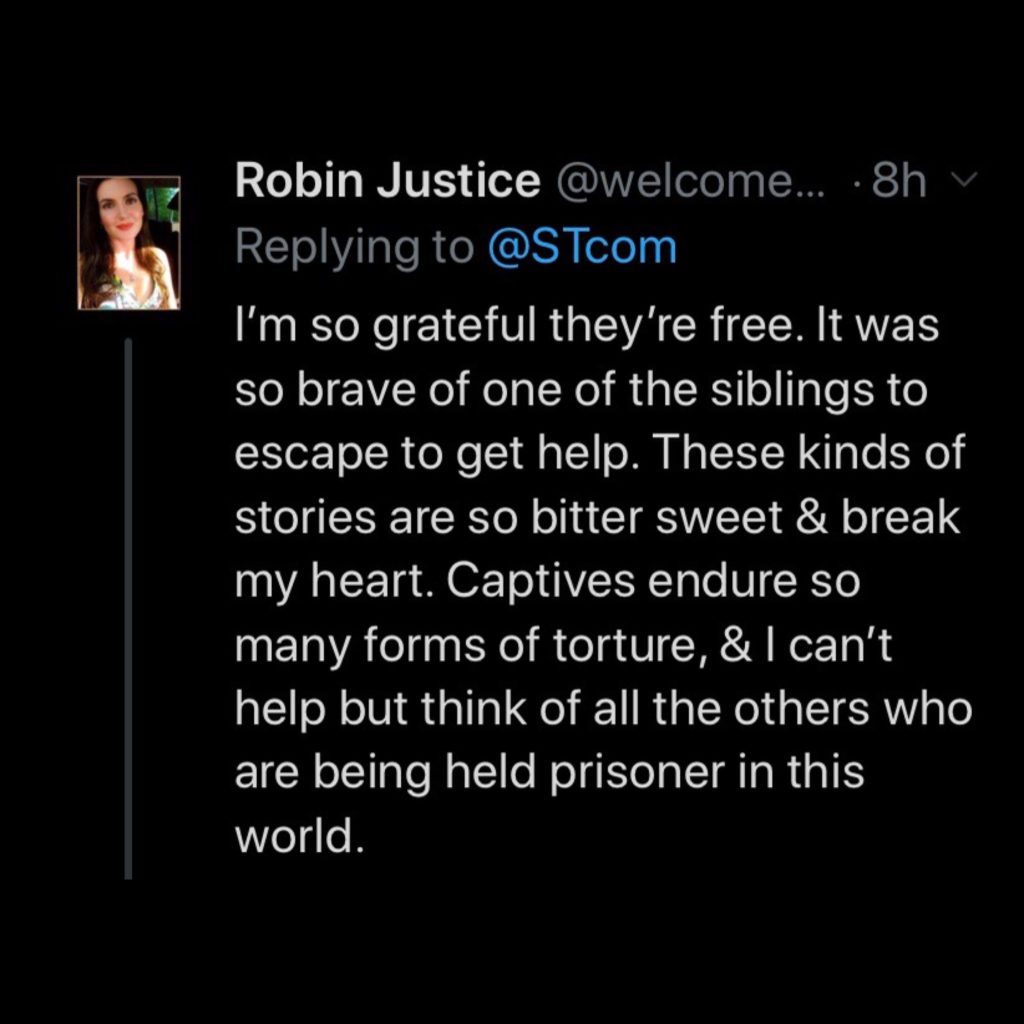Open the @STcom mention link
This screenshot has height=1024, width=1024.
tap(582, 247)
